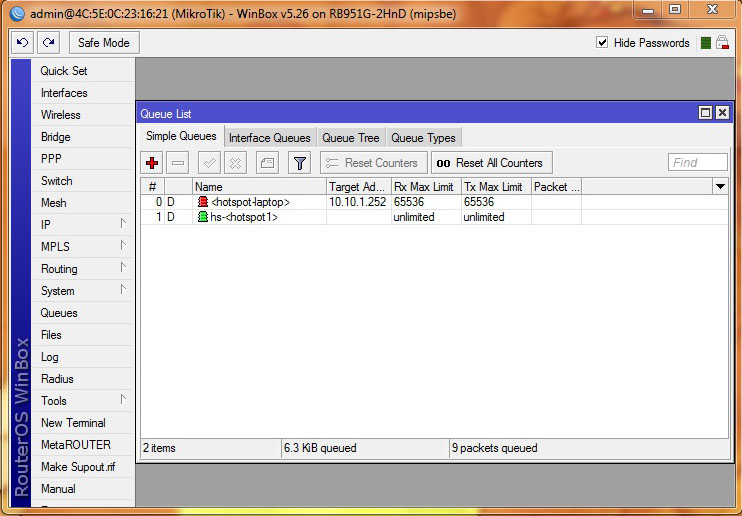The width and height of the screenshot is (742, 516).
Task: Click the Safe Mode button
Action: (104, 43)
